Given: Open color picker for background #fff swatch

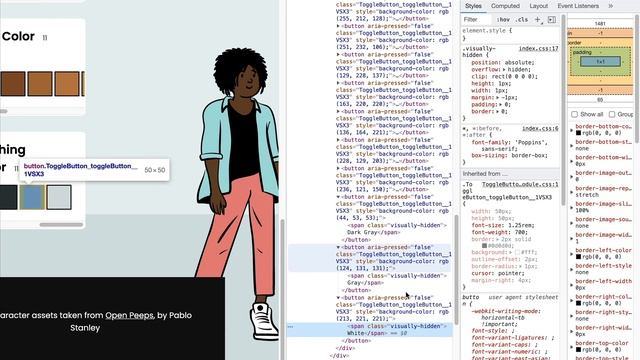Looking at the screenshot, I should (517, 252).
